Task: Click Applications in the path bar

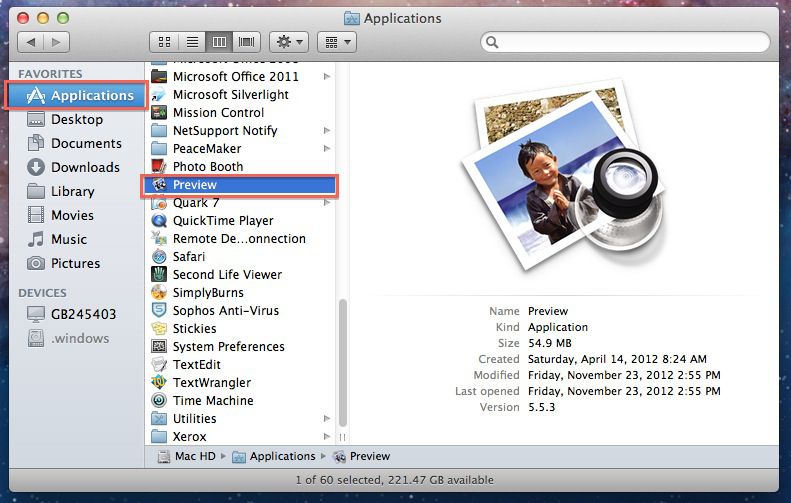Action: 274,457
